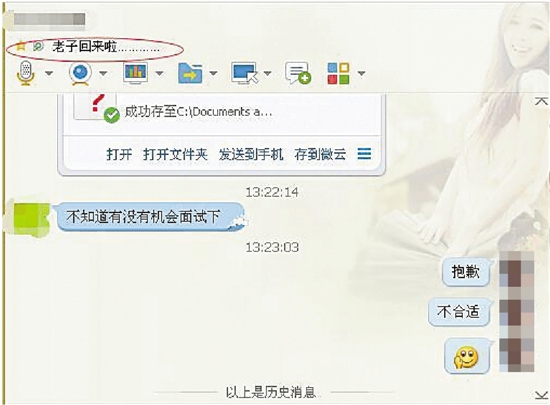Screen dimensions: 550x405
Task: Expand the video call dropdown arrow
Action: click(x=103, y=73)
